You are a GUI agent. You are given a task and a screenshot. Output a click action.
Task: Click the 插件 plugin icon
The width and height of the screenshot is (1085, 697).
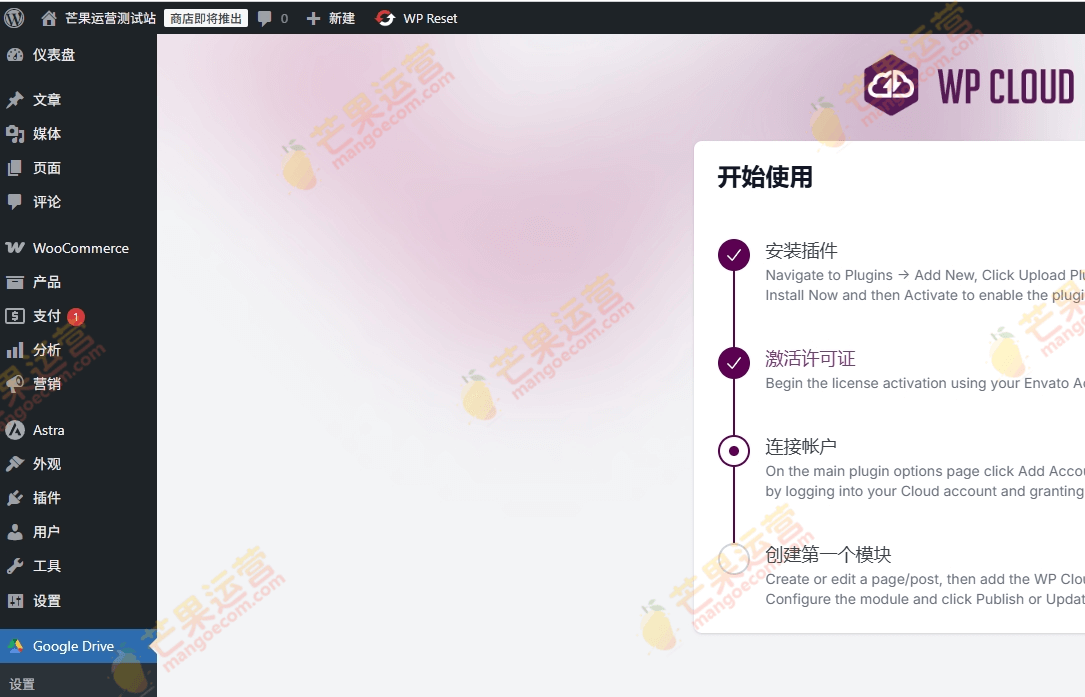pyautogui.click(x=15, y=498)
